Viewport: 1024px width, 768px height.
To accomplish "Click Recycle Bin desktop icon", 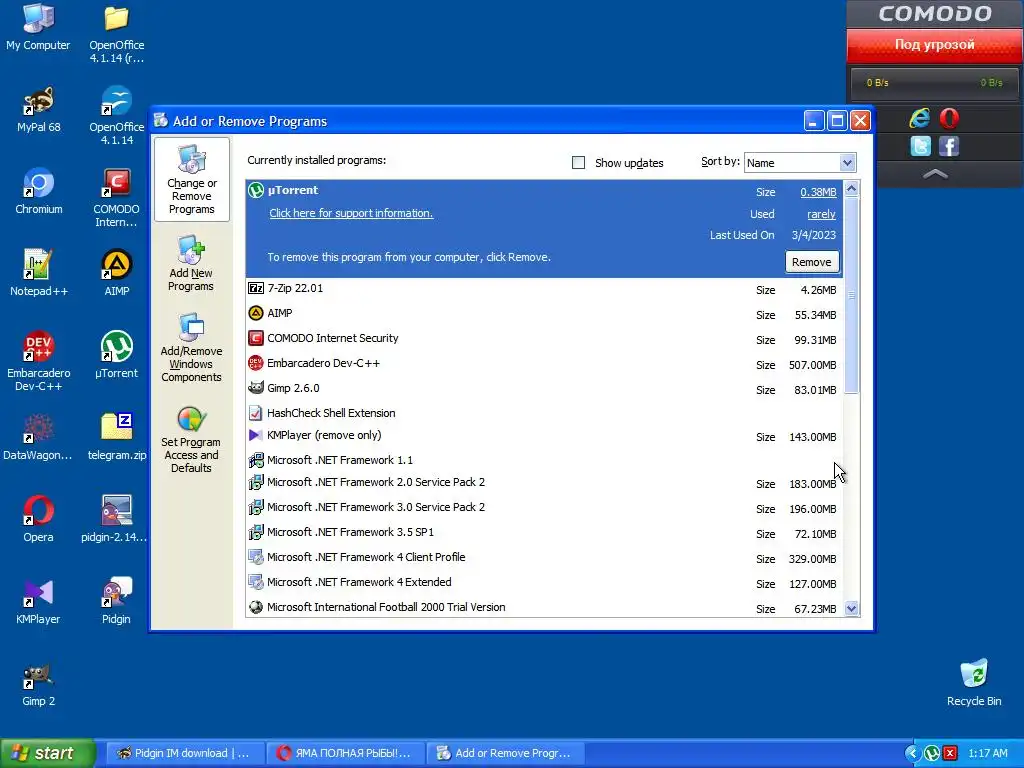I will (x=974, y=683).
